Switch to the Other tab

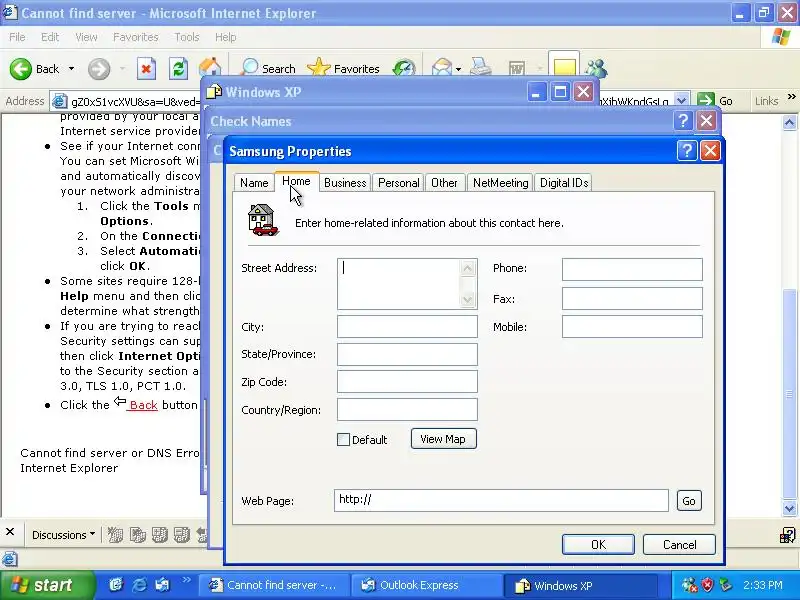tap(444, 183)
